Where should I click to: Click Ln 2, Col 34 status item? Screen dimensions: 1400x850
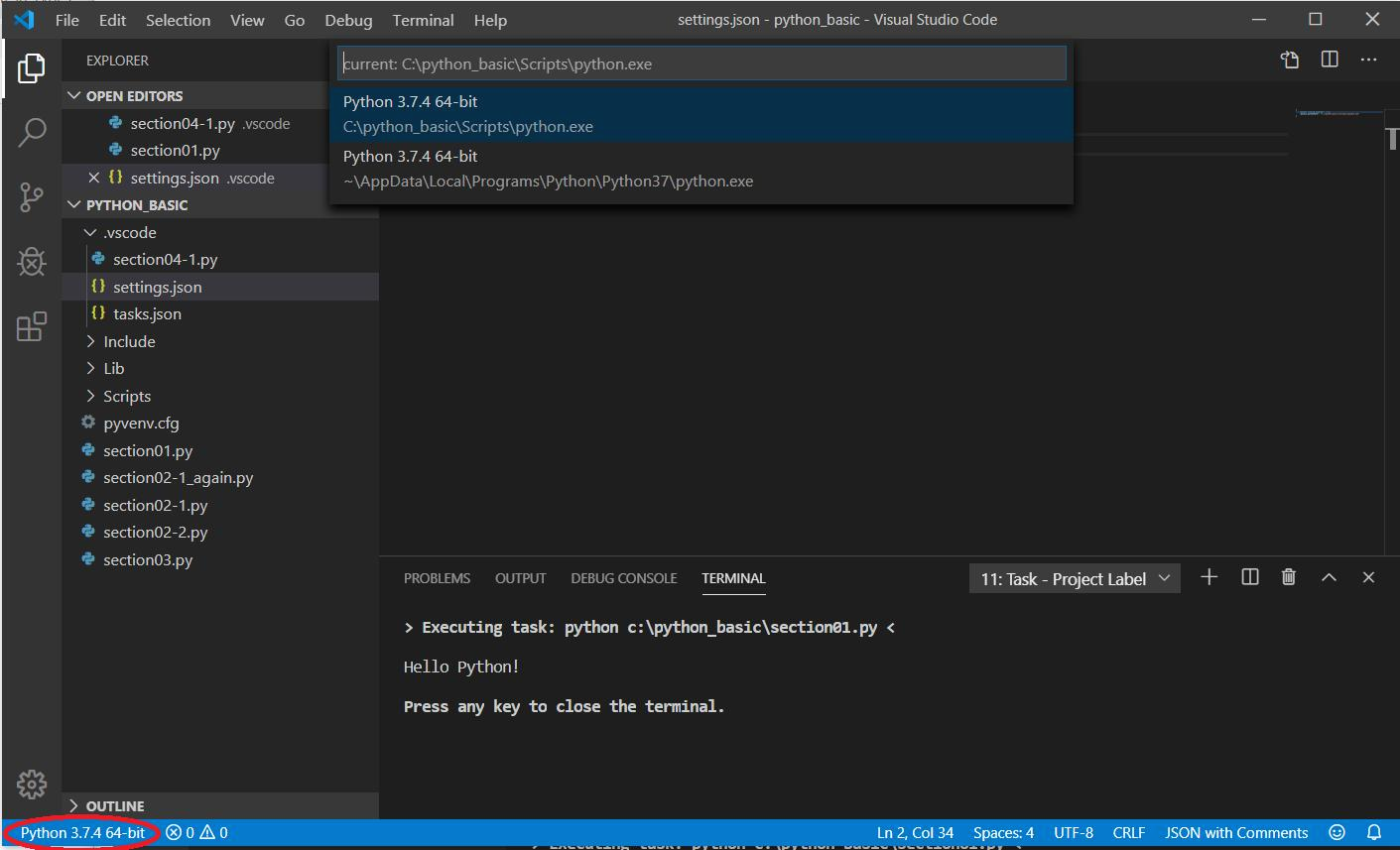coord(915,833)
